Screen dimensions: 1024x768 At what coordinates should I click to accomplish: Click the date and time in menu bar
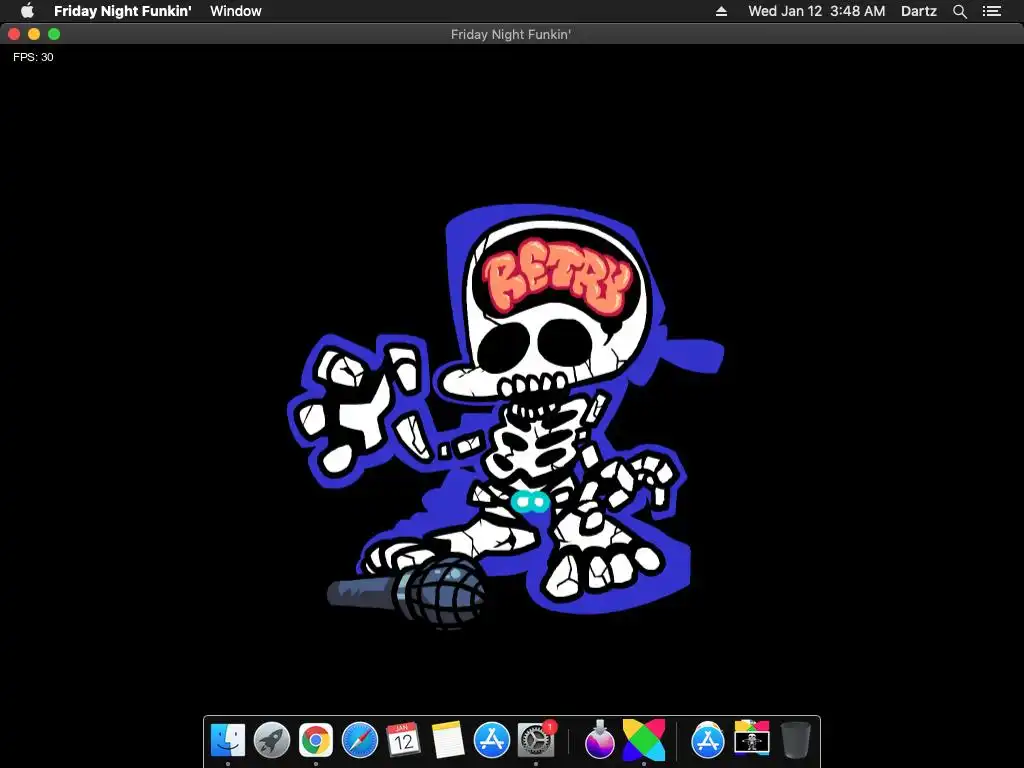pyautogui.click(x=816, y=11)
